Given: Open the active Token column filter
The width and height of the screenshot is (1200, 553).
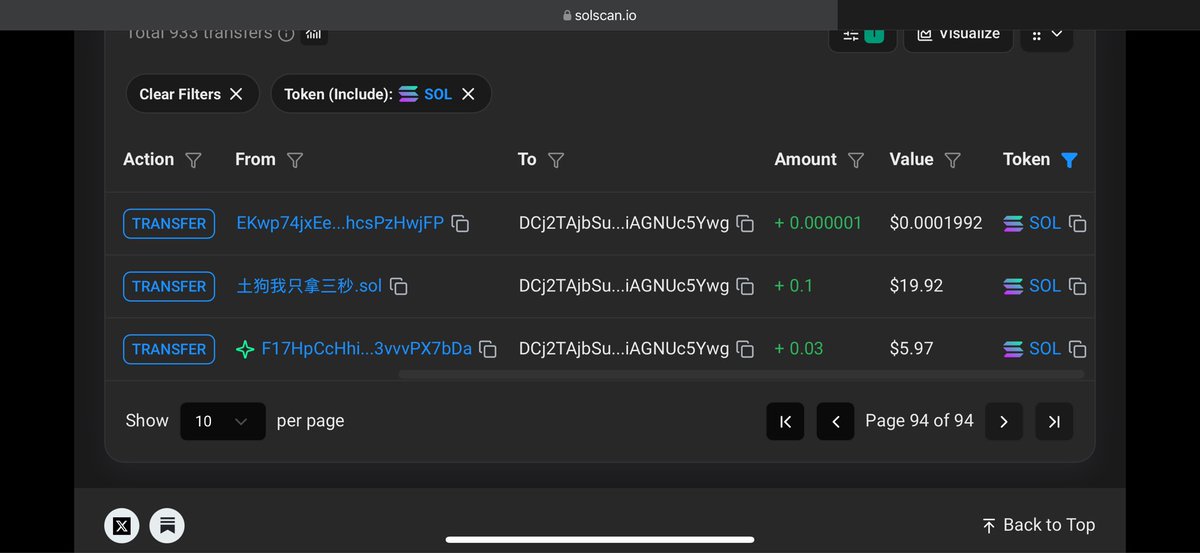Looking at the screenshot, I should click(x=1069, y=160).
